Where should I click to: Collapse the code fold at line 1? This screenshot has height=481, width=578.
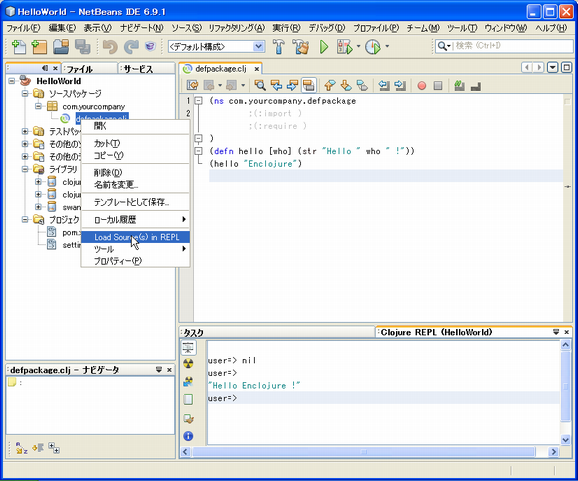point(198,101)
